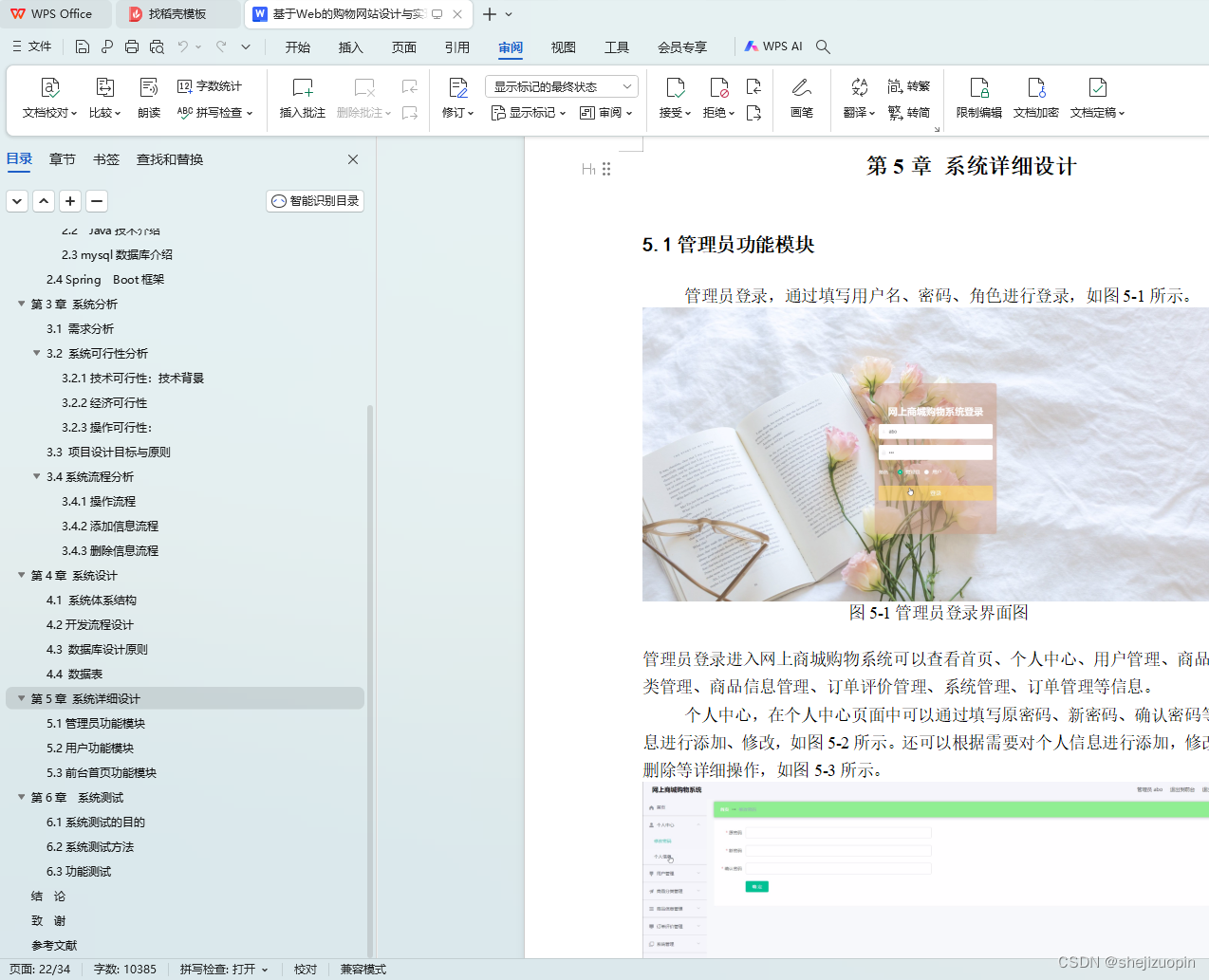Open the 文档校对 proofreading tool

[49, 99]
